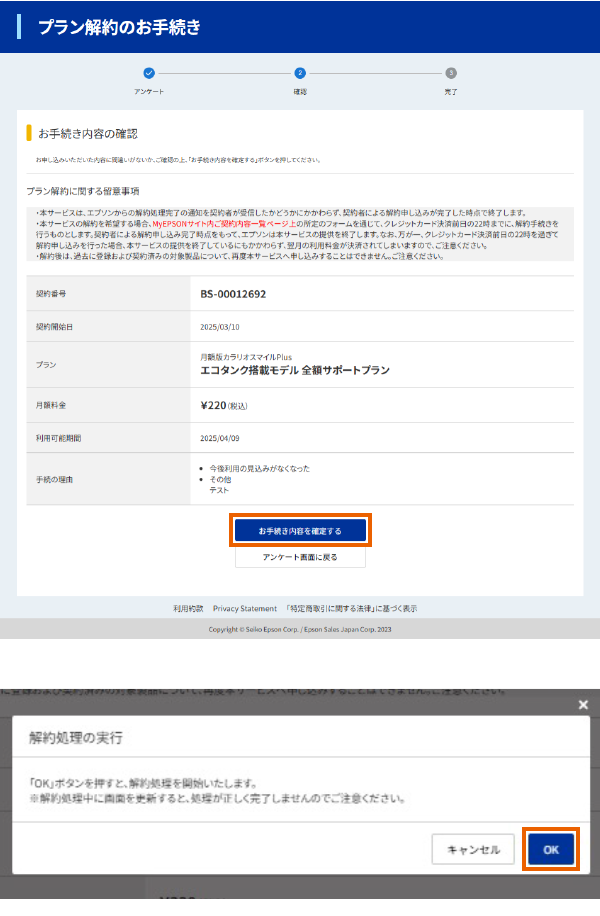The width and height of the screenshot is (600, 916).
Task: Go back via アンケート画面に戻る button
Action: (x=300, y=557)
